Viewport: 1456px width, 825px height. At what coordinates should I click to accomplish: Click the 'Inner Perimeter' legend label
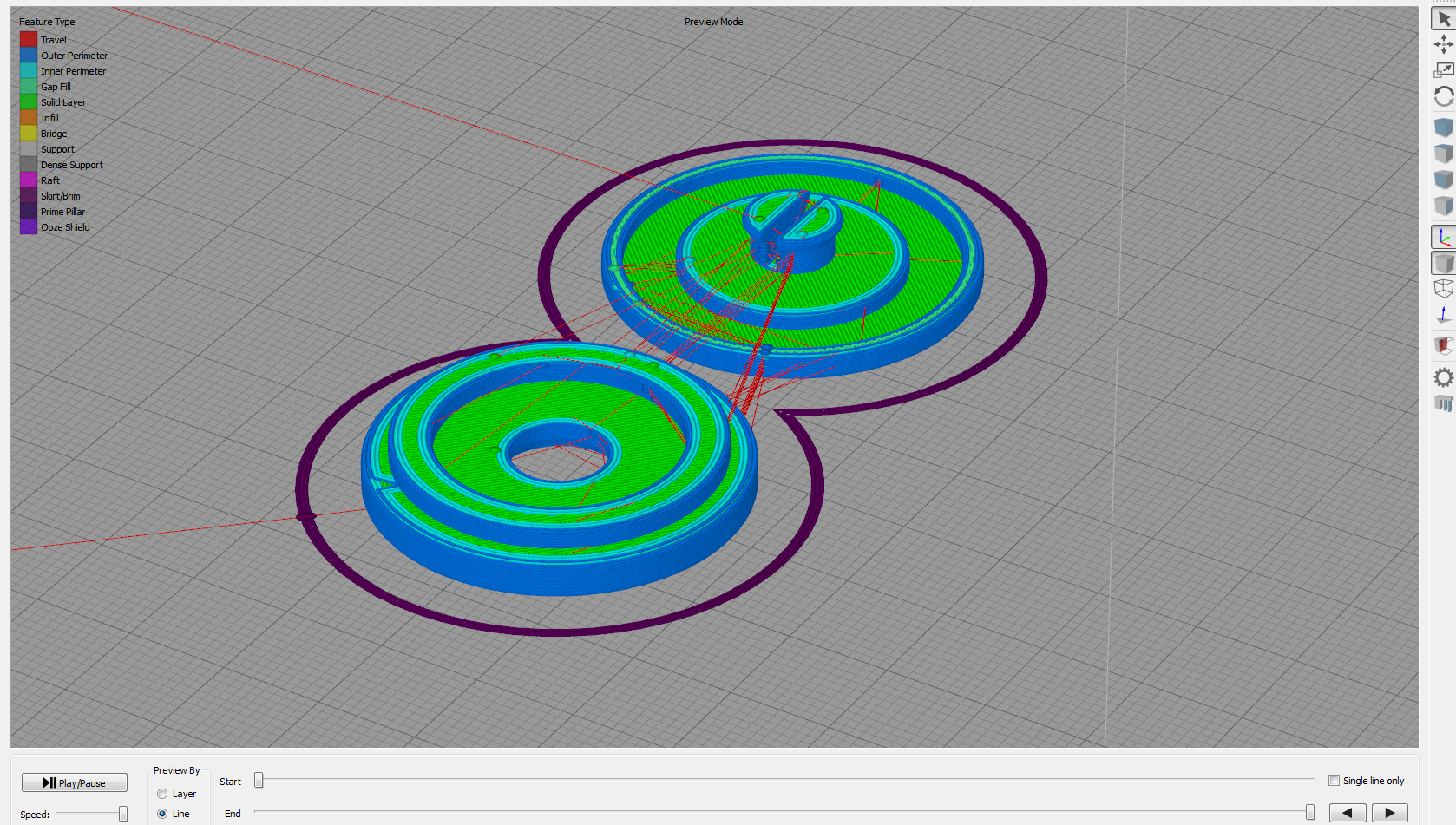(x=73, y=71)
